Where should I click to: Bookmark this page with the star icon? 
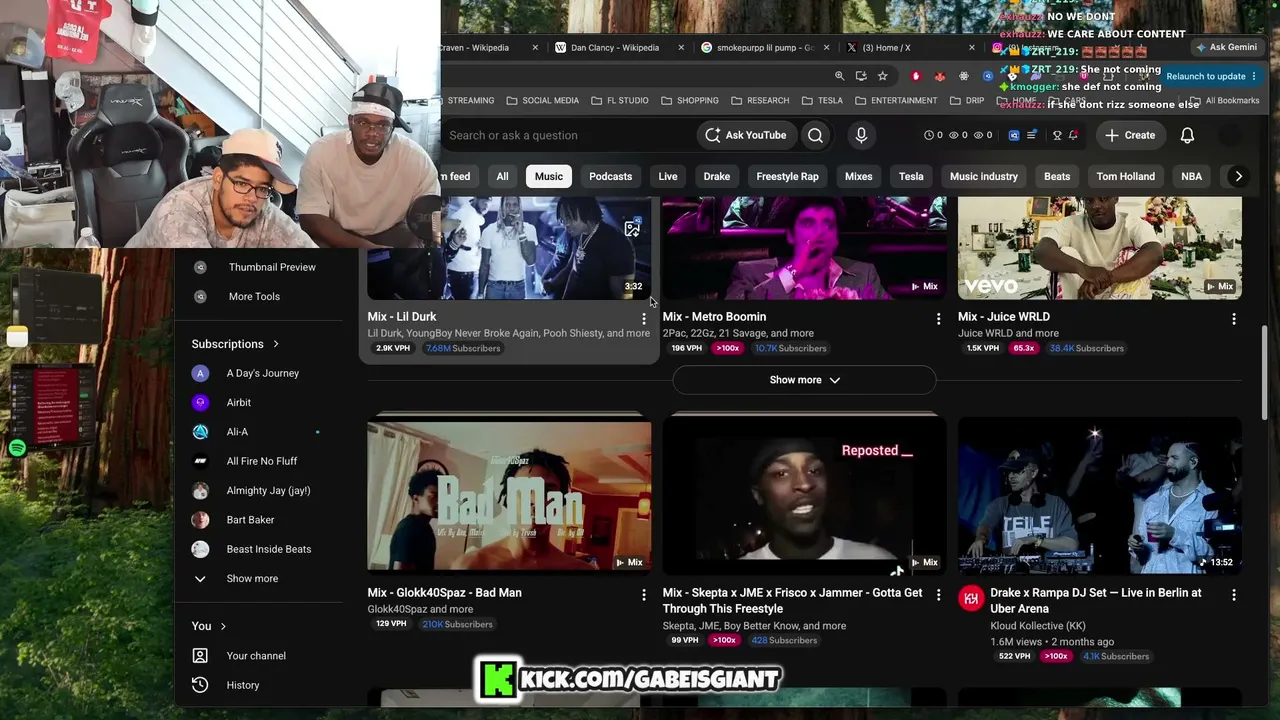882,76
